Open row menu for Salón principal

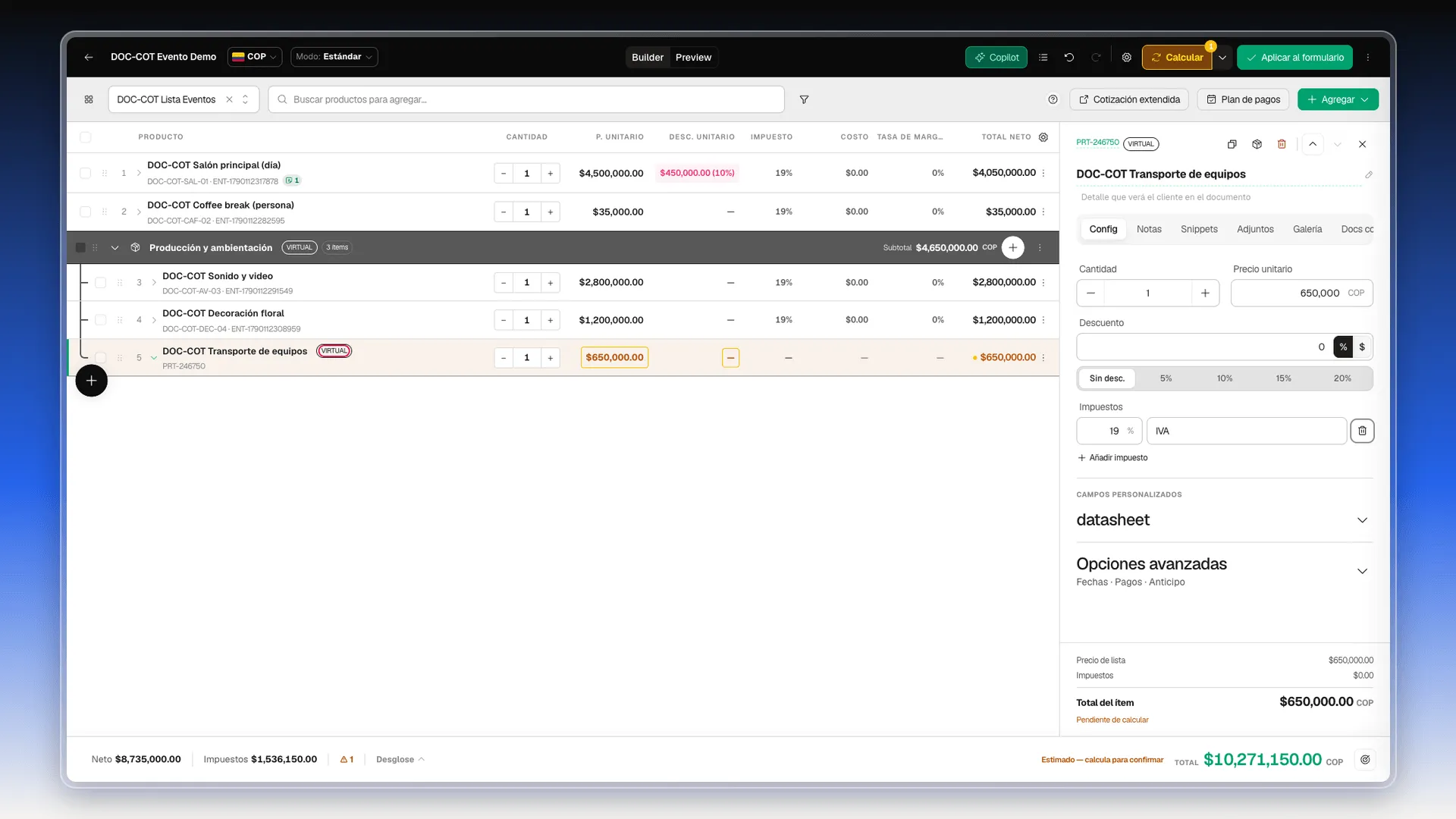pyautogui.click(x=1043, y=173)
